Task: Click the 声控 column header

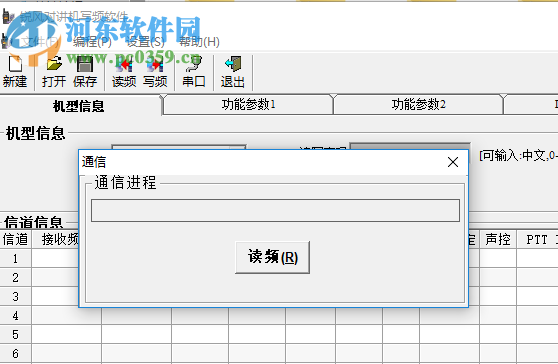Action: click(498, 239)
